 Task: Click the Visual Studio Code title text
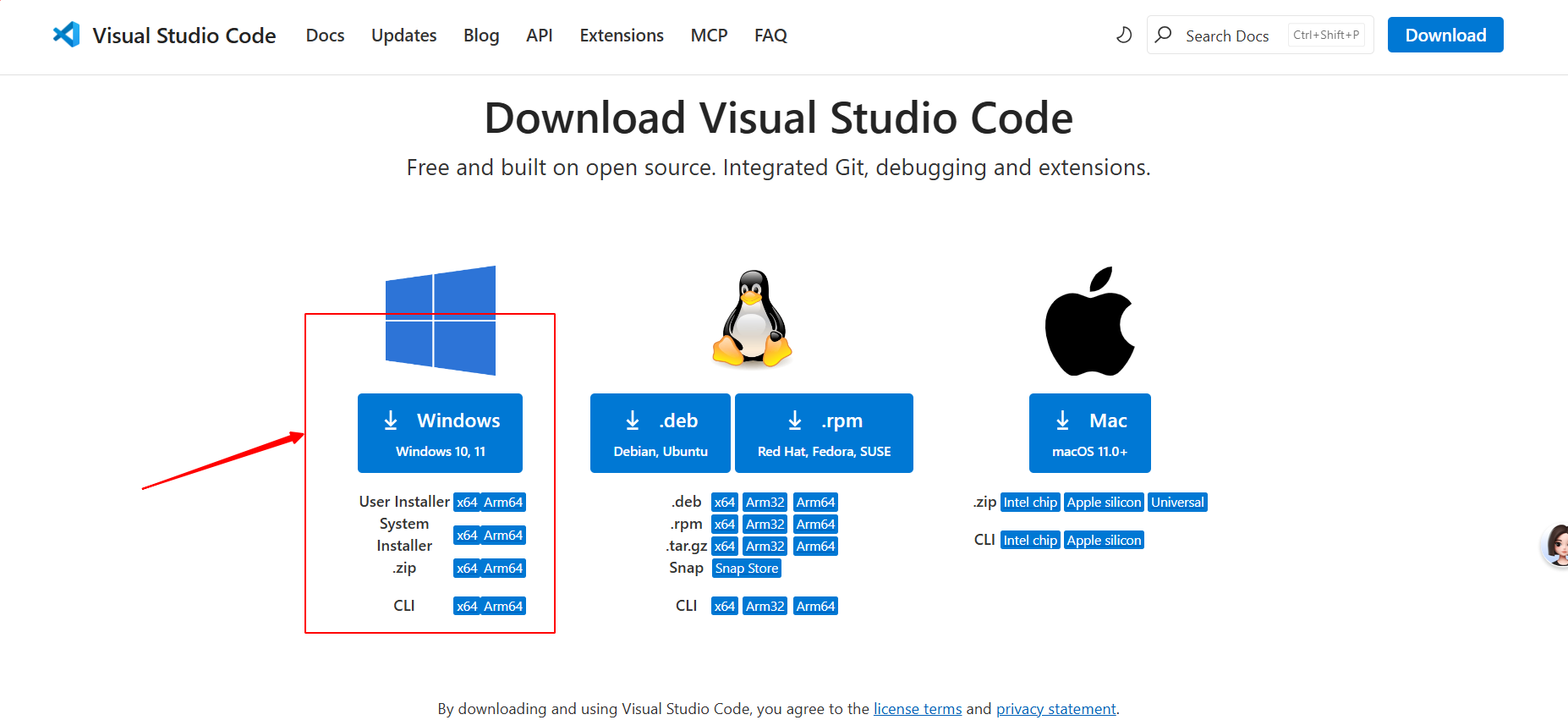point(184,36)
